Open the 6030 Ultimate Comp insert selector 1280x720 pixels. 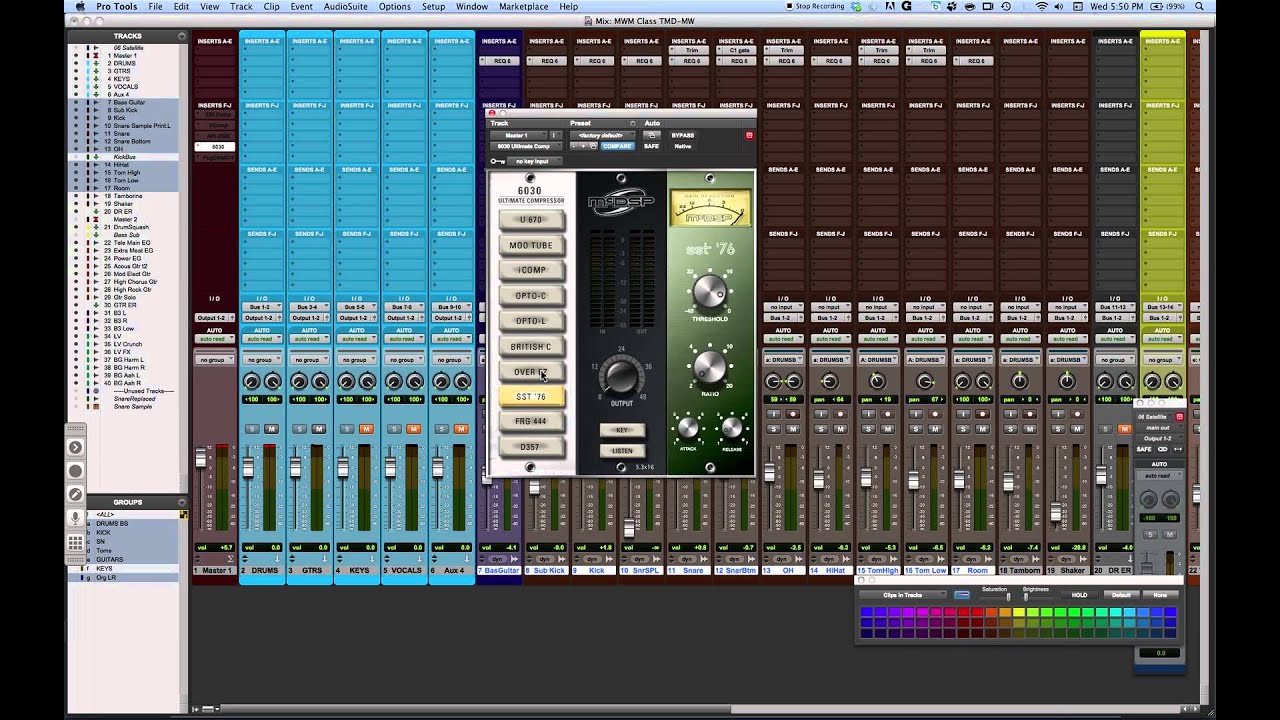pos(526,146)
